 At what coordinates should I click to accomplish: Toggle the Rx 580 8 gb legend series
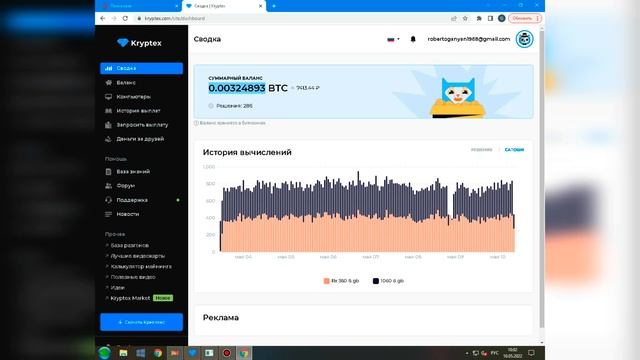(341, 281)
